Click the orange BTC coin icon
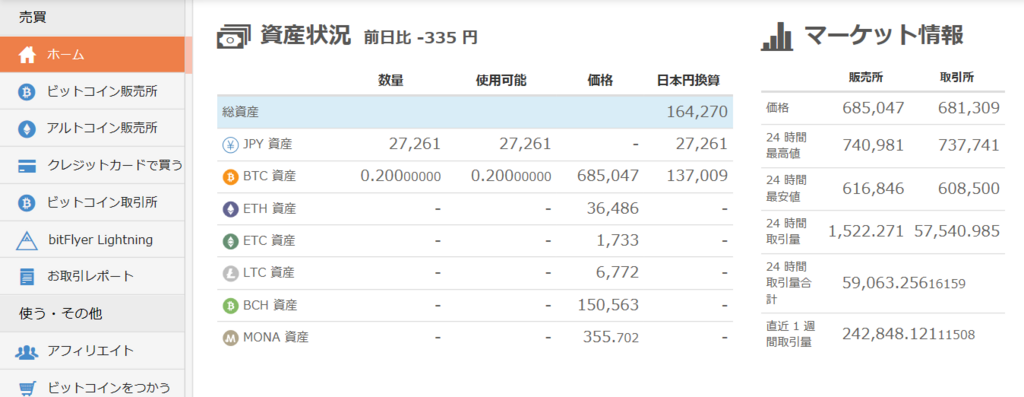The image size is (1024, 397). pos(231,177)
